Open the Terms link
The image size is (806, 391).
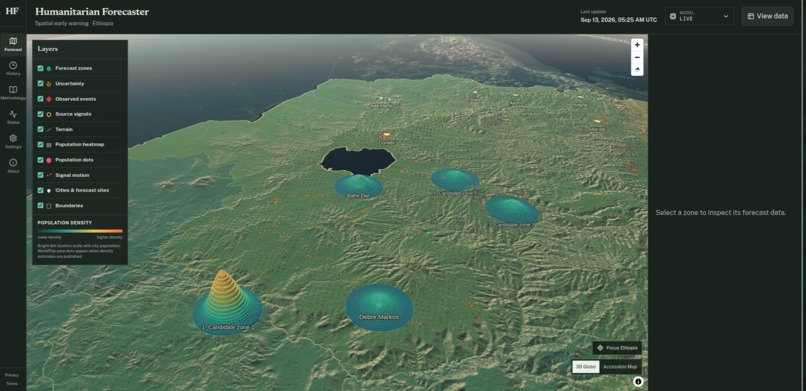point(11,384)
